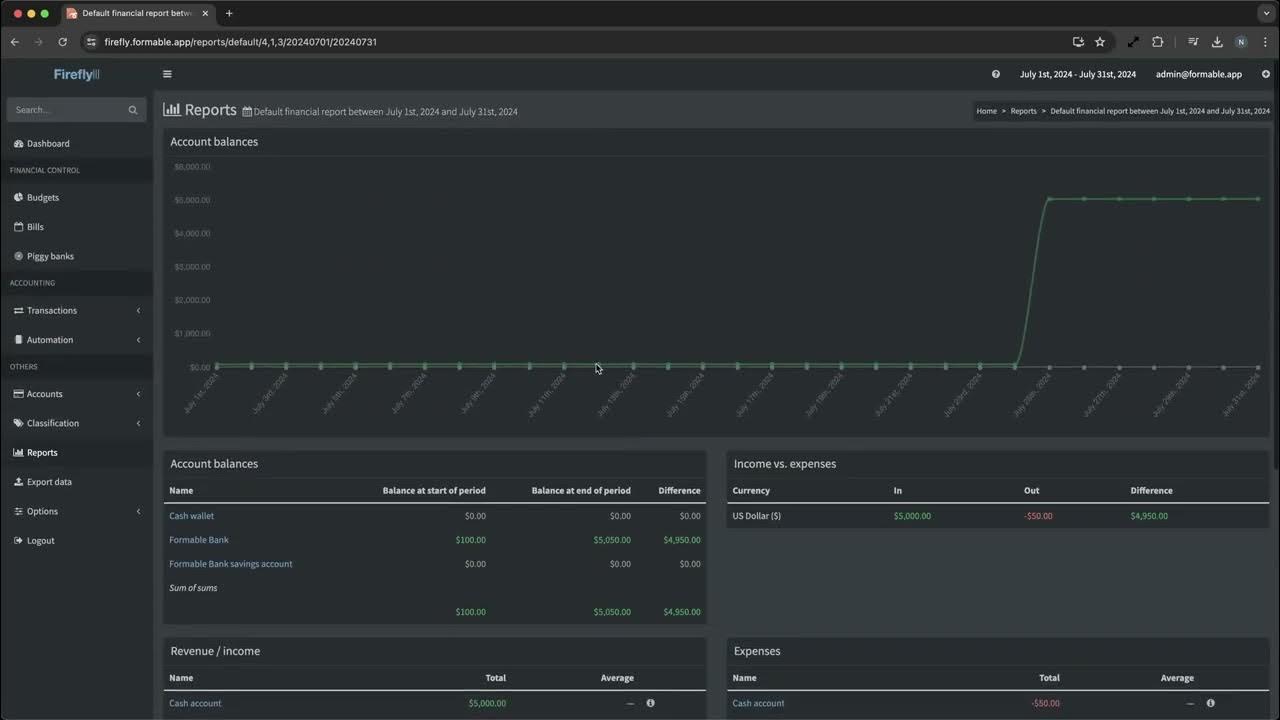Image resolution: width=1280 pixels, height=720 pixels.
Task: Open Budgets from the sidebar
Action: point(43,198)
